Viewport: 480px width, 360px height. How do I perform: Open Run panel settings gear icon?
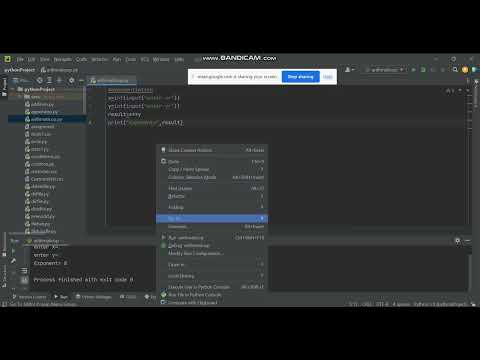(x=458, y=240)
